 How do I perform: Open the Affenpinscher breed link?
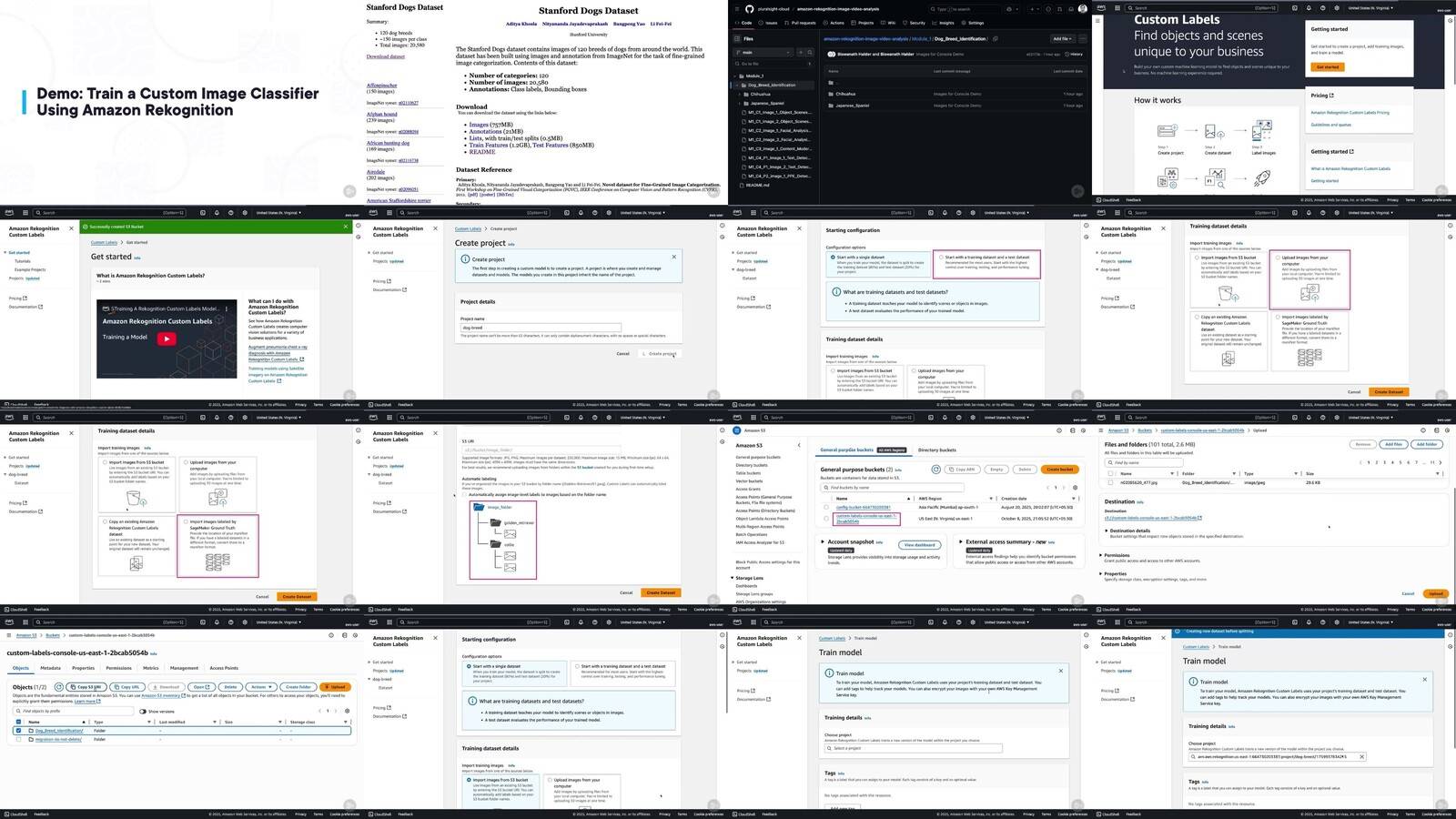point(382,85)
